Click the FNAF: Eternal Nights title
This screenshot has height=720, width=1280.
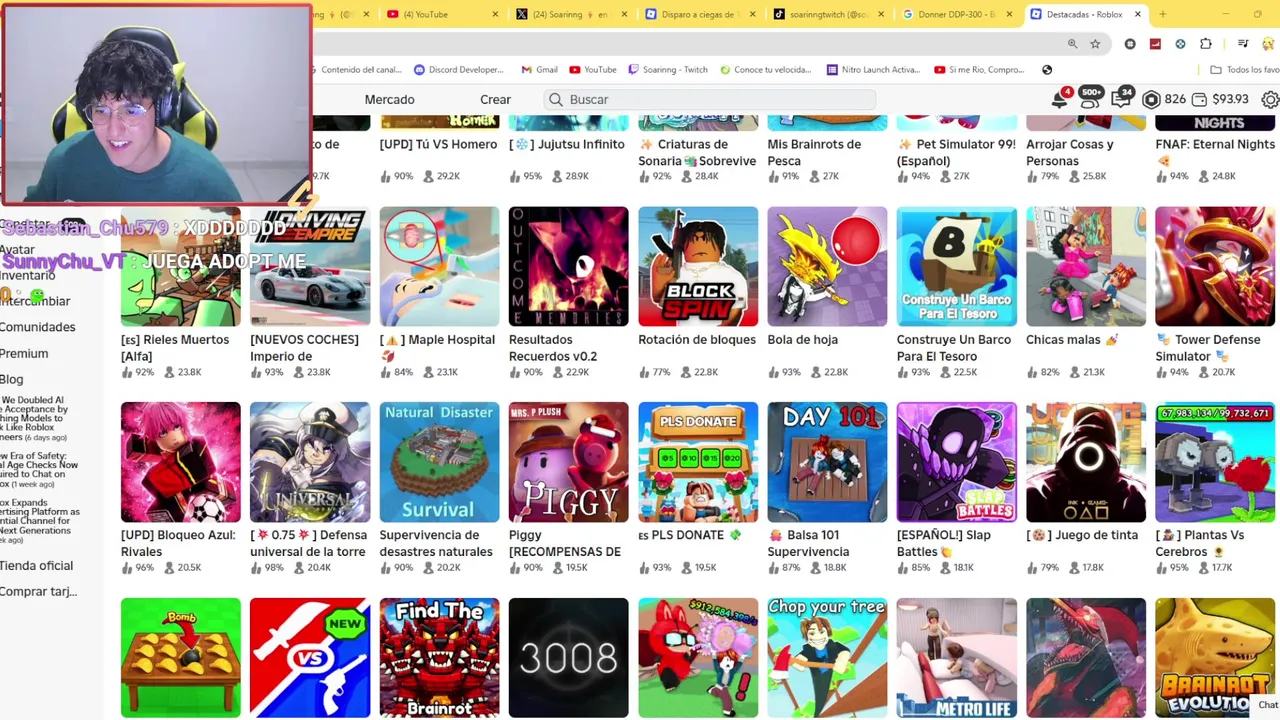coord(1215,152)
